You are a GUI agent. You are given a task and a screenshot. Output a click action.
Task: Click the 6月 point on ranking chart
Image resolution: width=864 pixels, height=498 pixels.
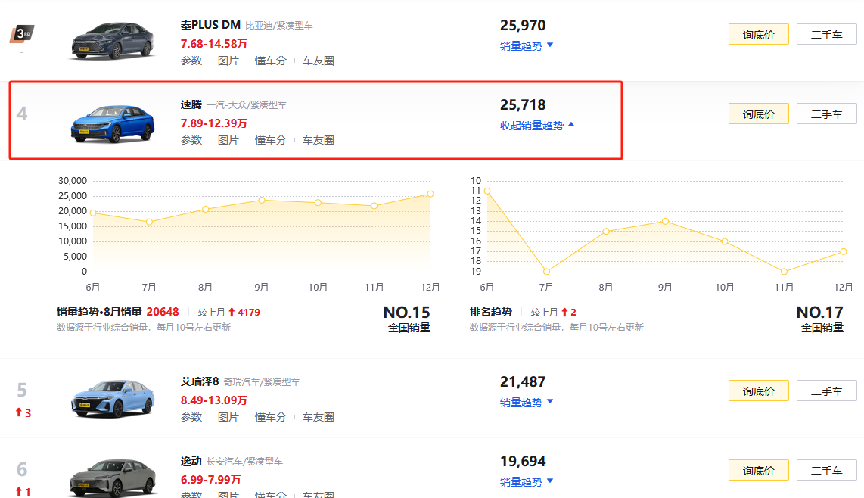pos(487,191)
